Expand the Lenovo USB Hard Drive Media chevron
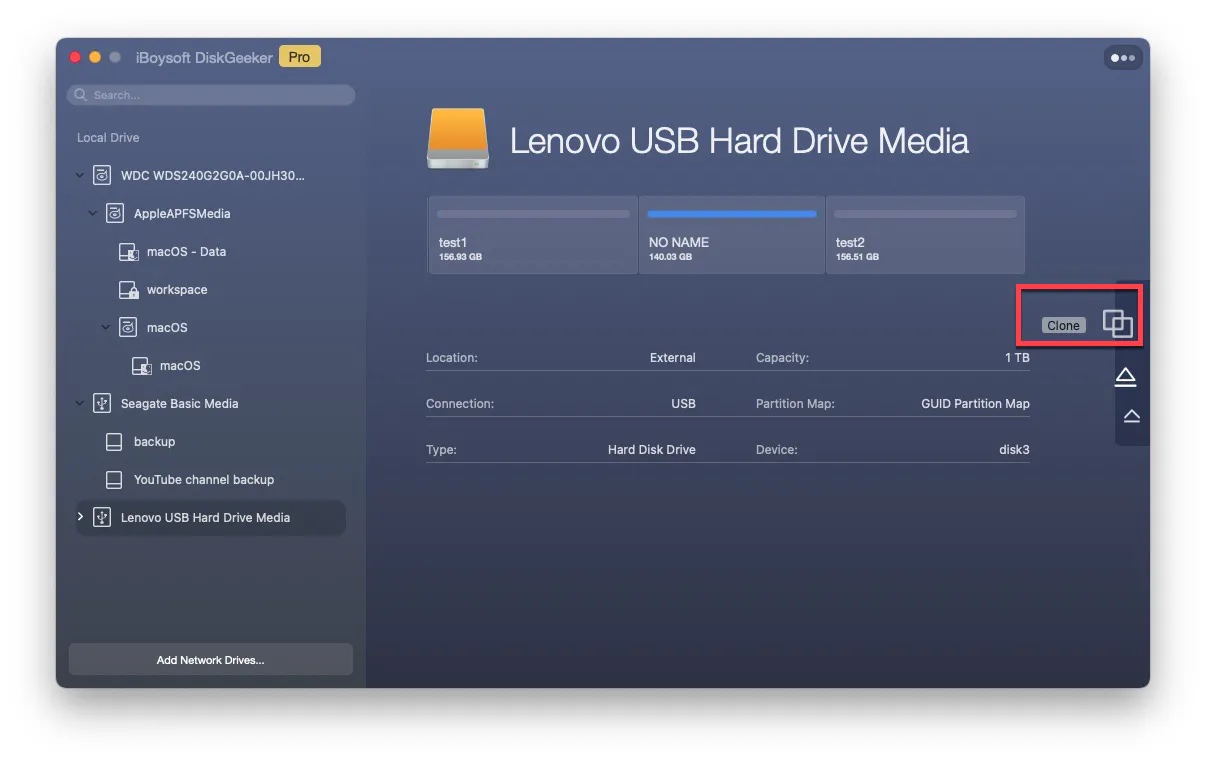Screen dimensions: 1206x762 (x=81, y=517)
